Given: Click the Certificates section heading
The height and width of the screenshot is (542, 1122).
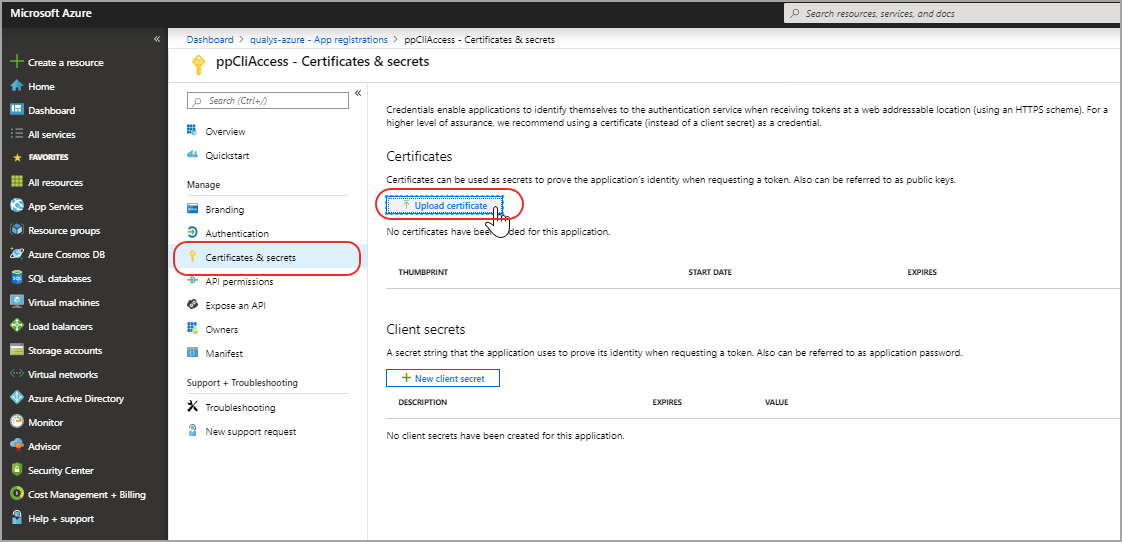Looking at the screenshot, I should click(x=419, y=156).
